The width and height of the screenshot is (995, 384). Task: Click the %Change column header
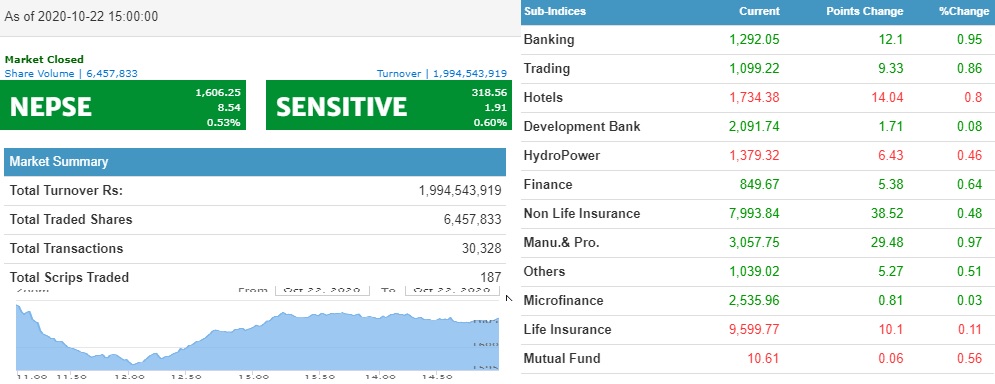[x=964, y=11]
